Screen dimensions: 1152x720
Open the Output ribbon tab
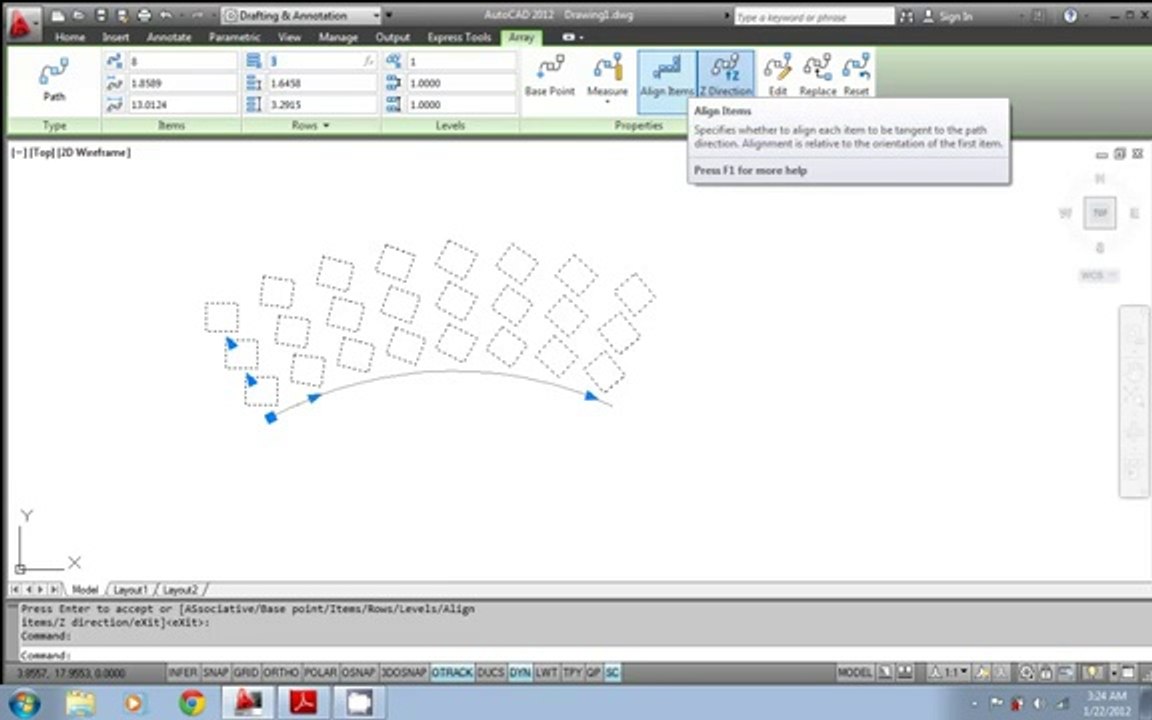tap(392, 37)
